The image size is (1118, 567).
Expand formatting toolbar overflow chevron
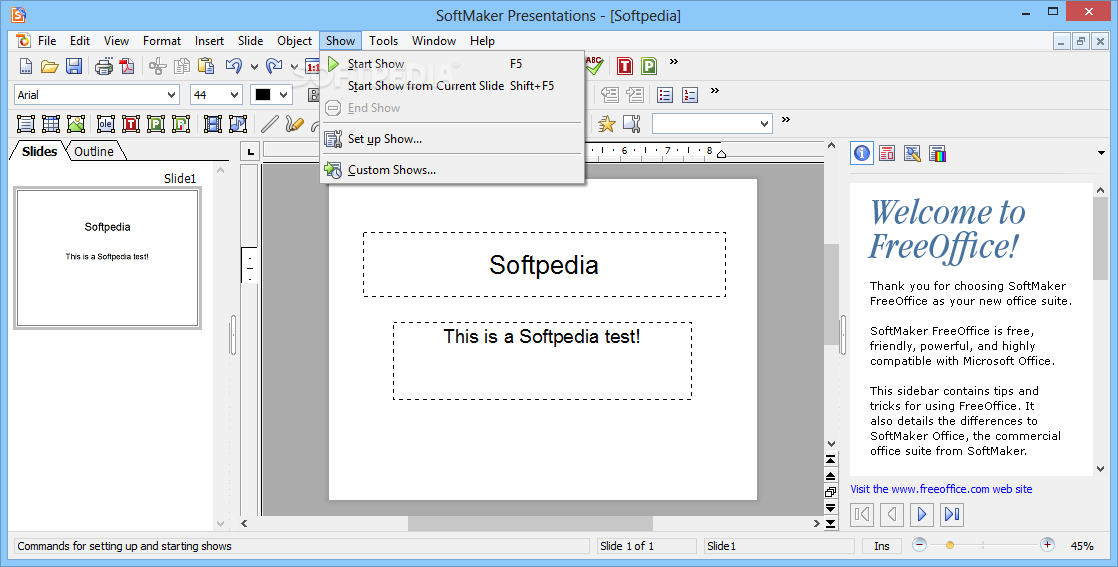pyautogui.click(x=714, y=91)
